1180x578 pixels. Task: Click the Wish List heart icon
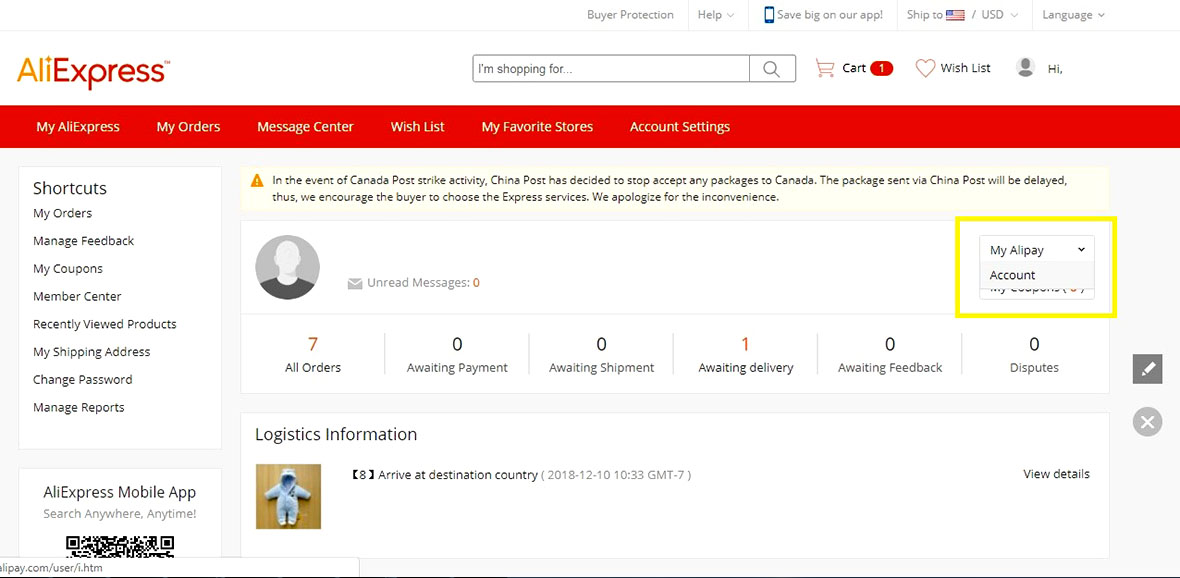point(925,68)
